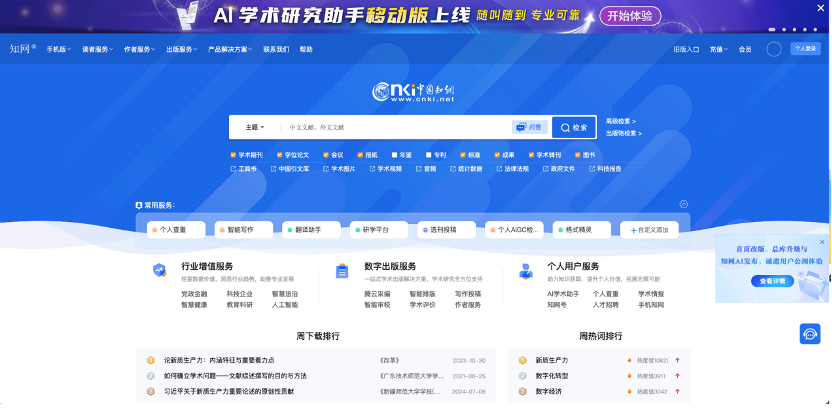Uncheck the 学位论文 checkbox
This screenshot has height=420, width=832.
(x=279, y=155)
